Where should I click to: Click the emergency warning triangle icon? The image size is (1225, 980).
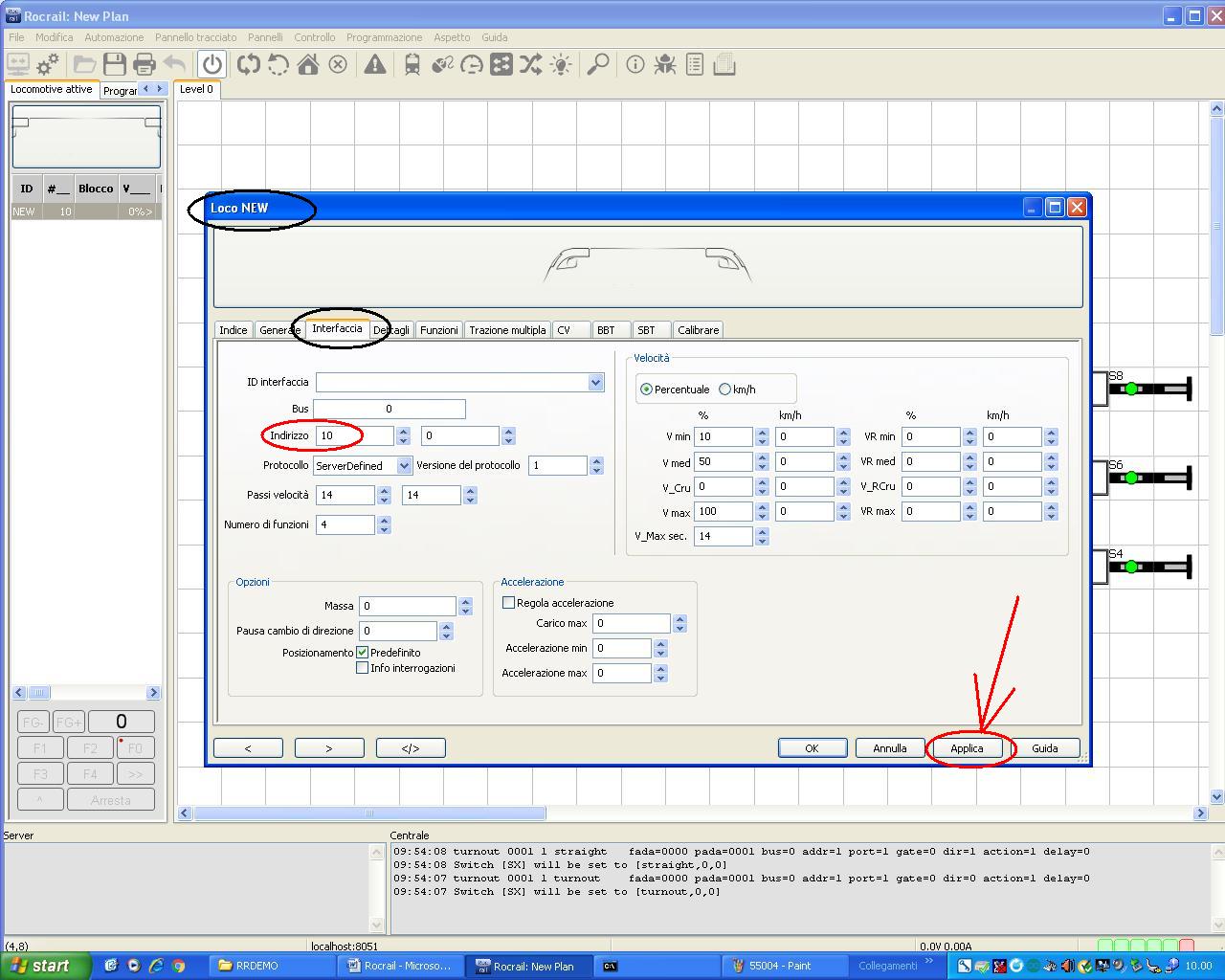click(x=375, y=64)
